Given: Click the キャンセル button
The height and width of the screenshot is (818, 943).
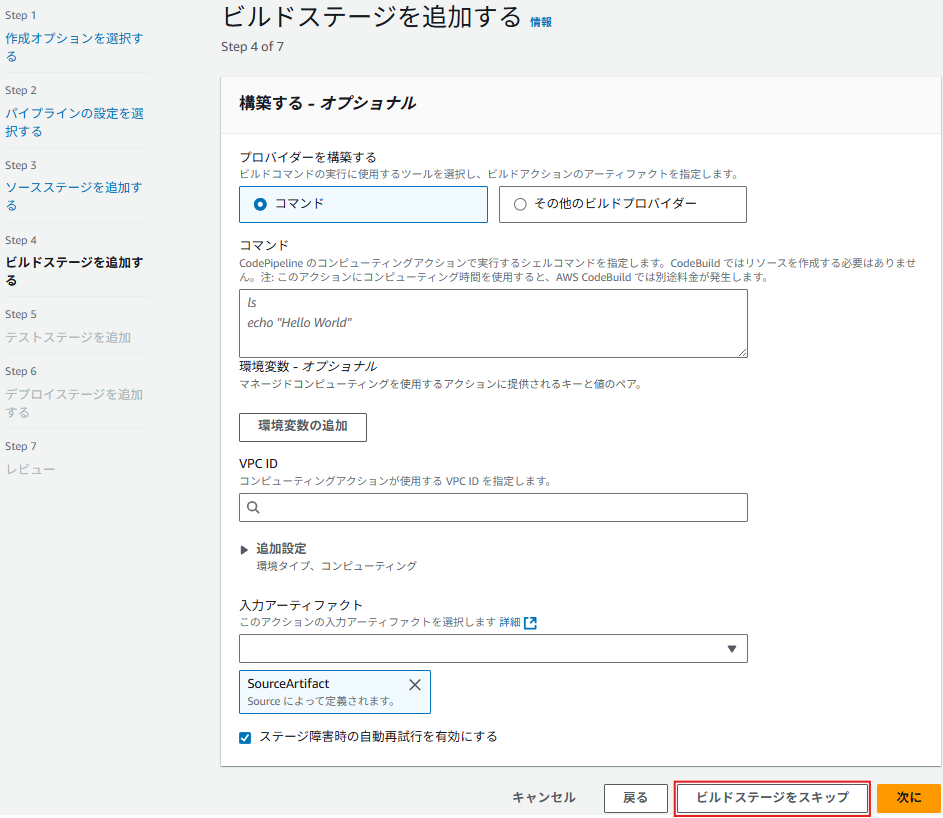Looking at the screenshot, I should tap(544, 798).
